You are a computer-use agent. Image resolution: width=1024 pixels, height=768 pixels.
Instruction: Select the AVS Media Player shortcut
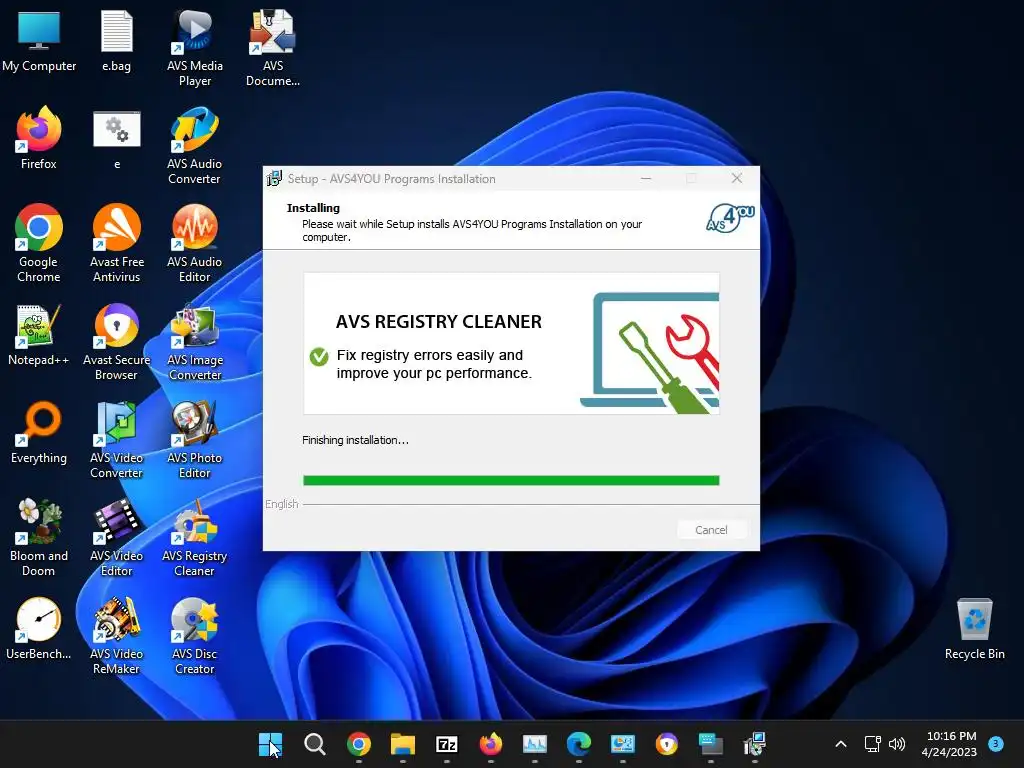(195, 48)
